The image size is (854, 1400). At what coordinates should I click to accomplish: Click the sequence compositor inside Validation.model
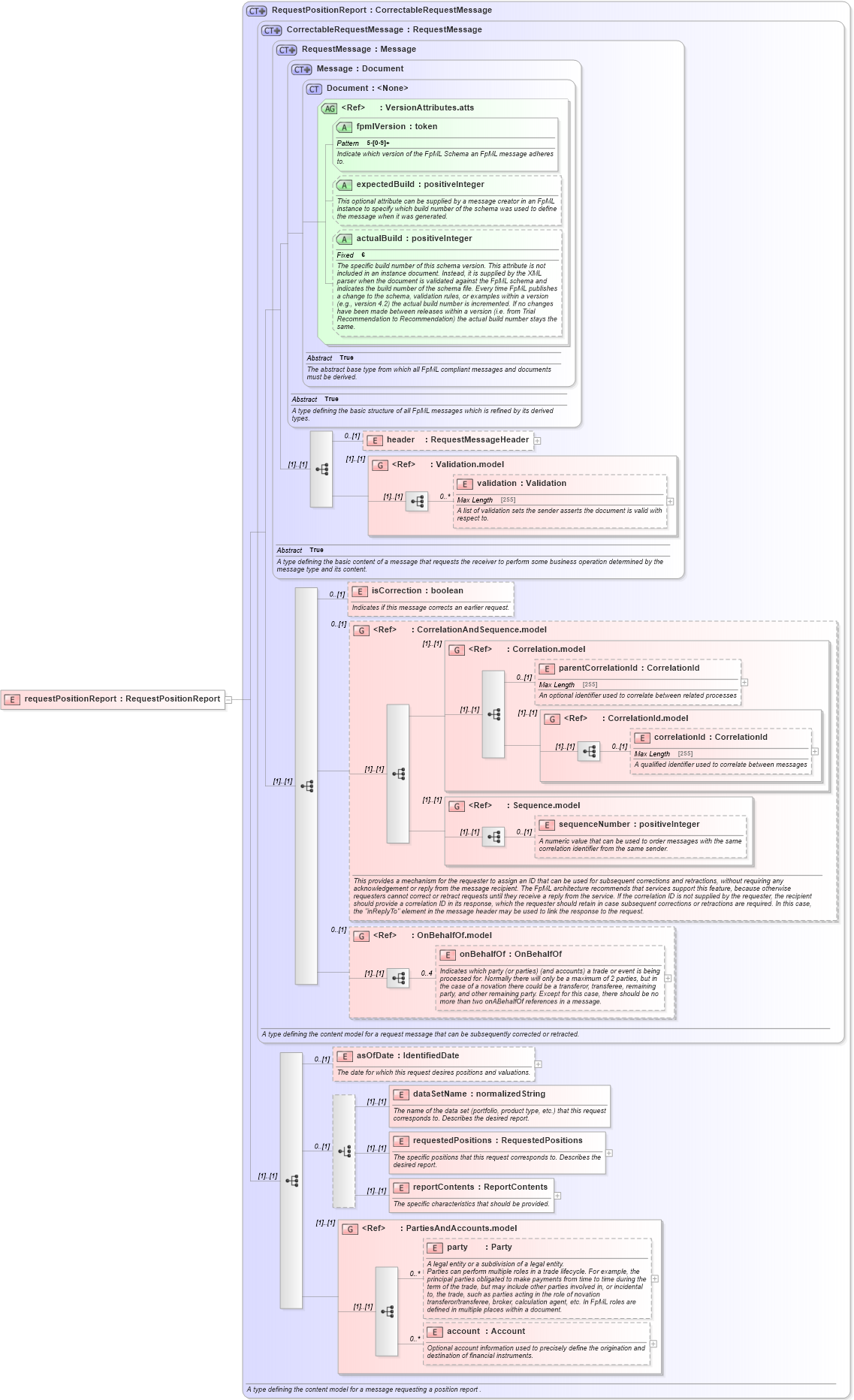tap(417, 501)
